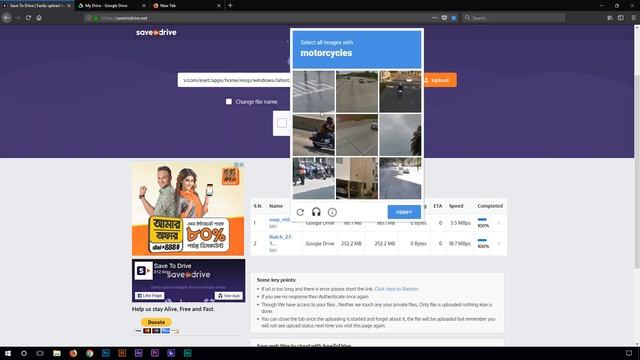Viewport: 640px width, 360px height.
Task: Open Windows notification center
Action: coord(629,353)
